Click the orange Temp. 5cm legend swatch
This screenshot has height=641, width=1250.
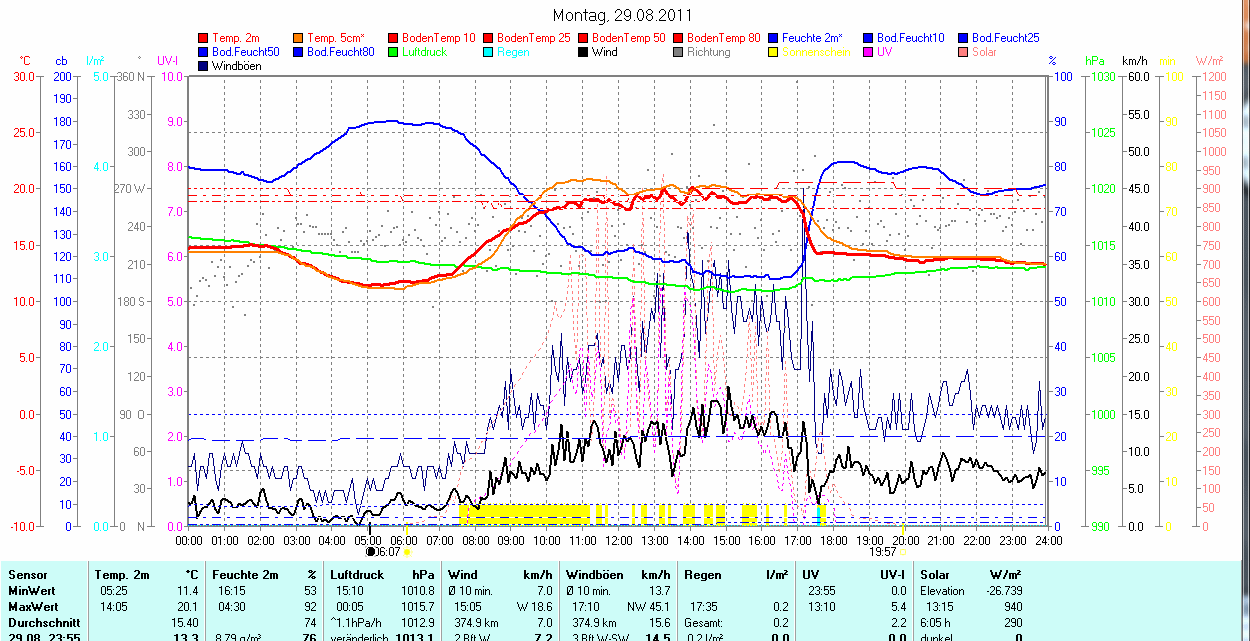[299, 37]
